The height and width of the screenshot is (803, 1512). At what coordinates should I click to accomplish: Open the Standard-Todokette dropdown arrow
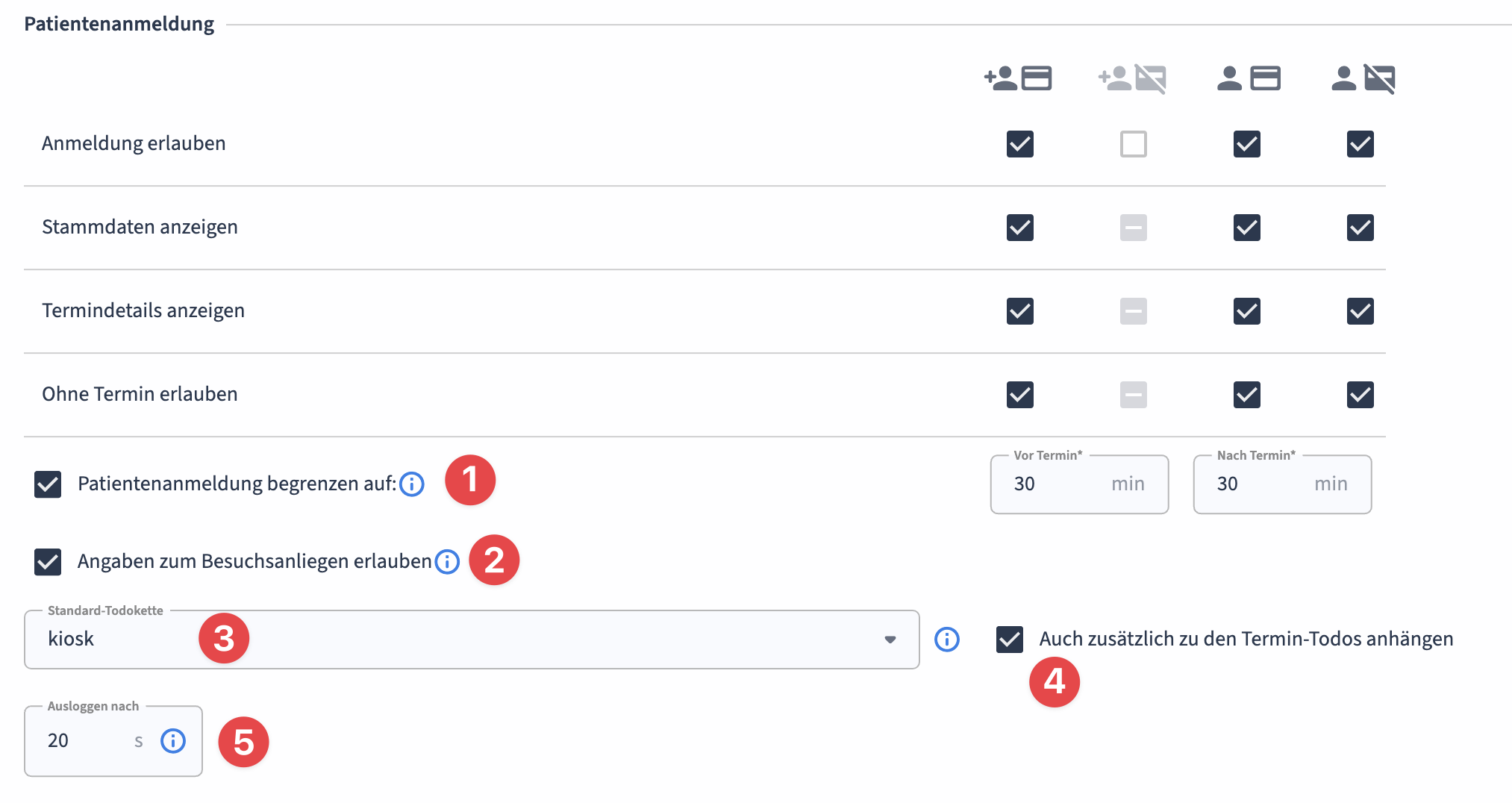coord(890,640)
